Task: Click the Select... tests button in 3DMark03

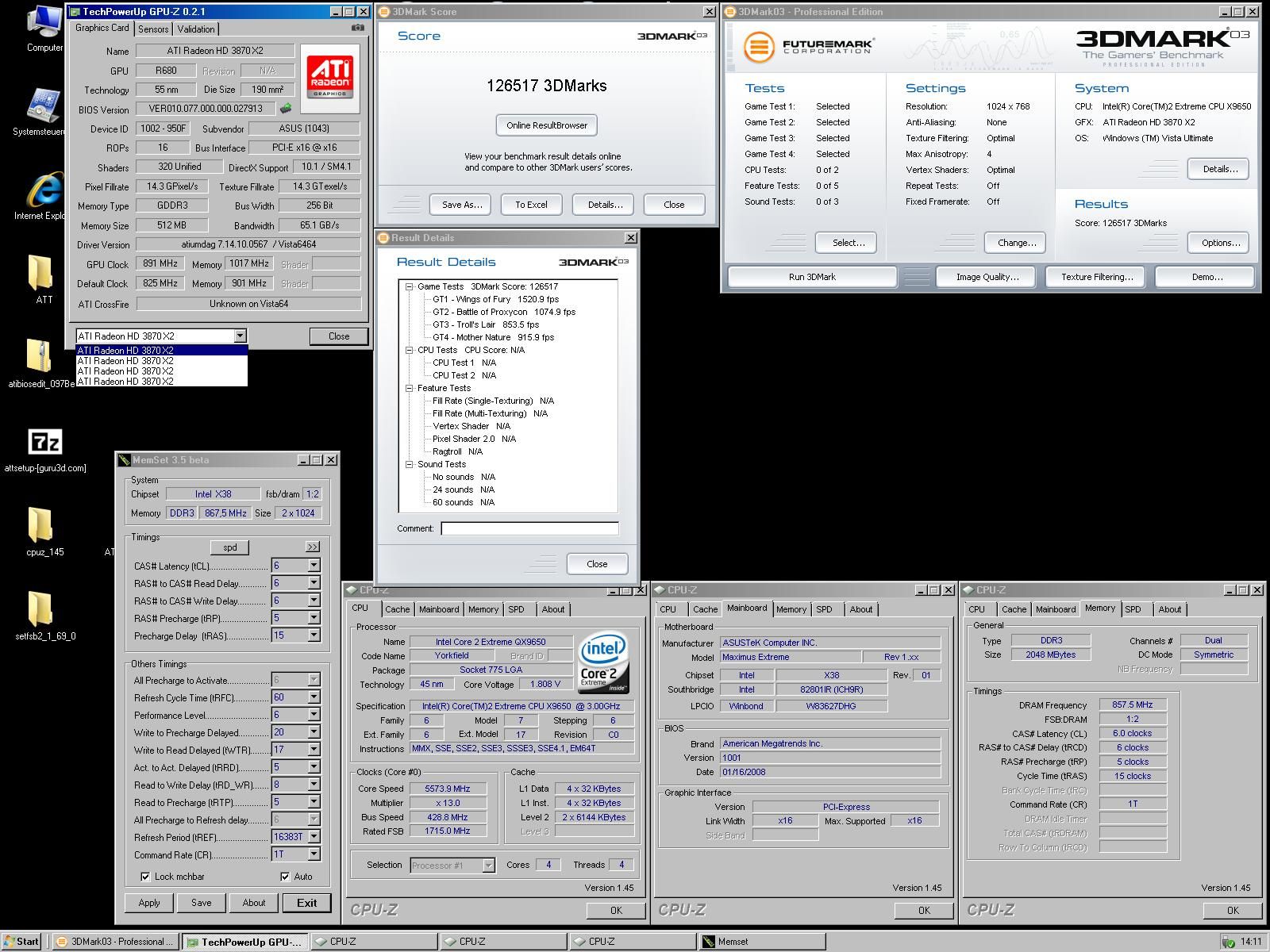Action: pyautogui.click(x=848, y=243)
